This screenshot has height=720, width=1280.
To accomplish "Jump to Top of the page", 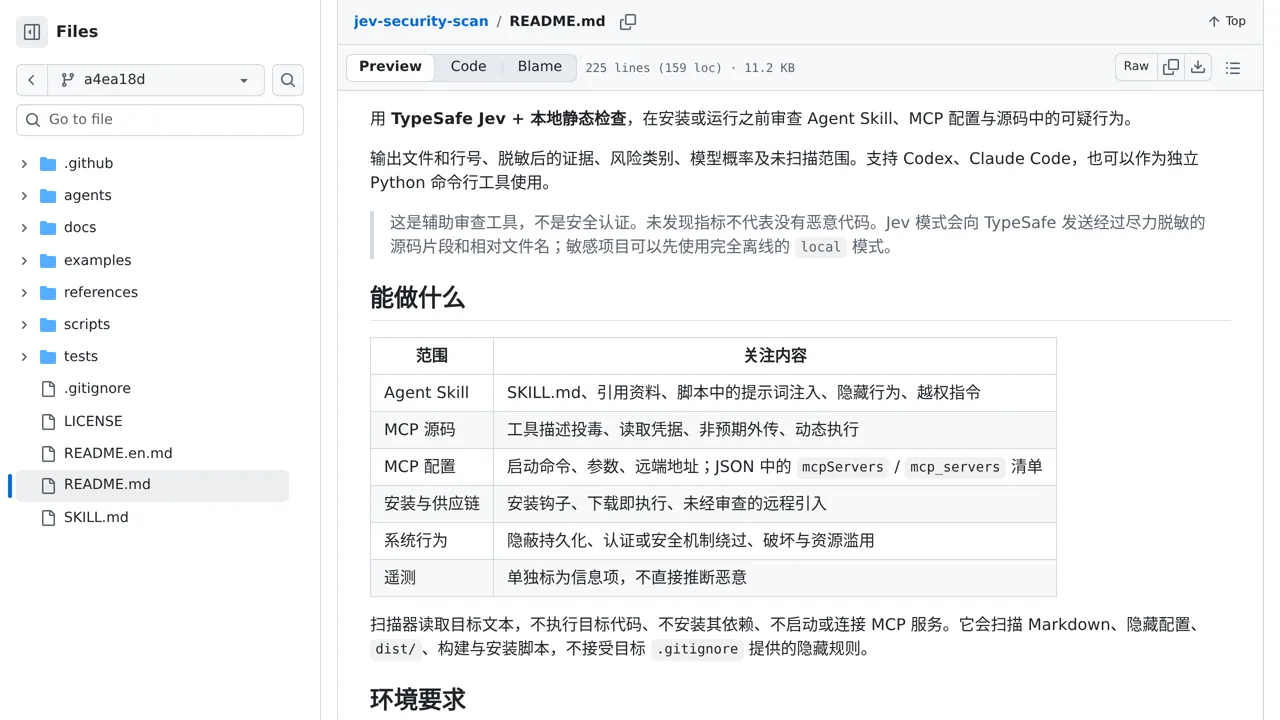I will [x=1226, y=21].
